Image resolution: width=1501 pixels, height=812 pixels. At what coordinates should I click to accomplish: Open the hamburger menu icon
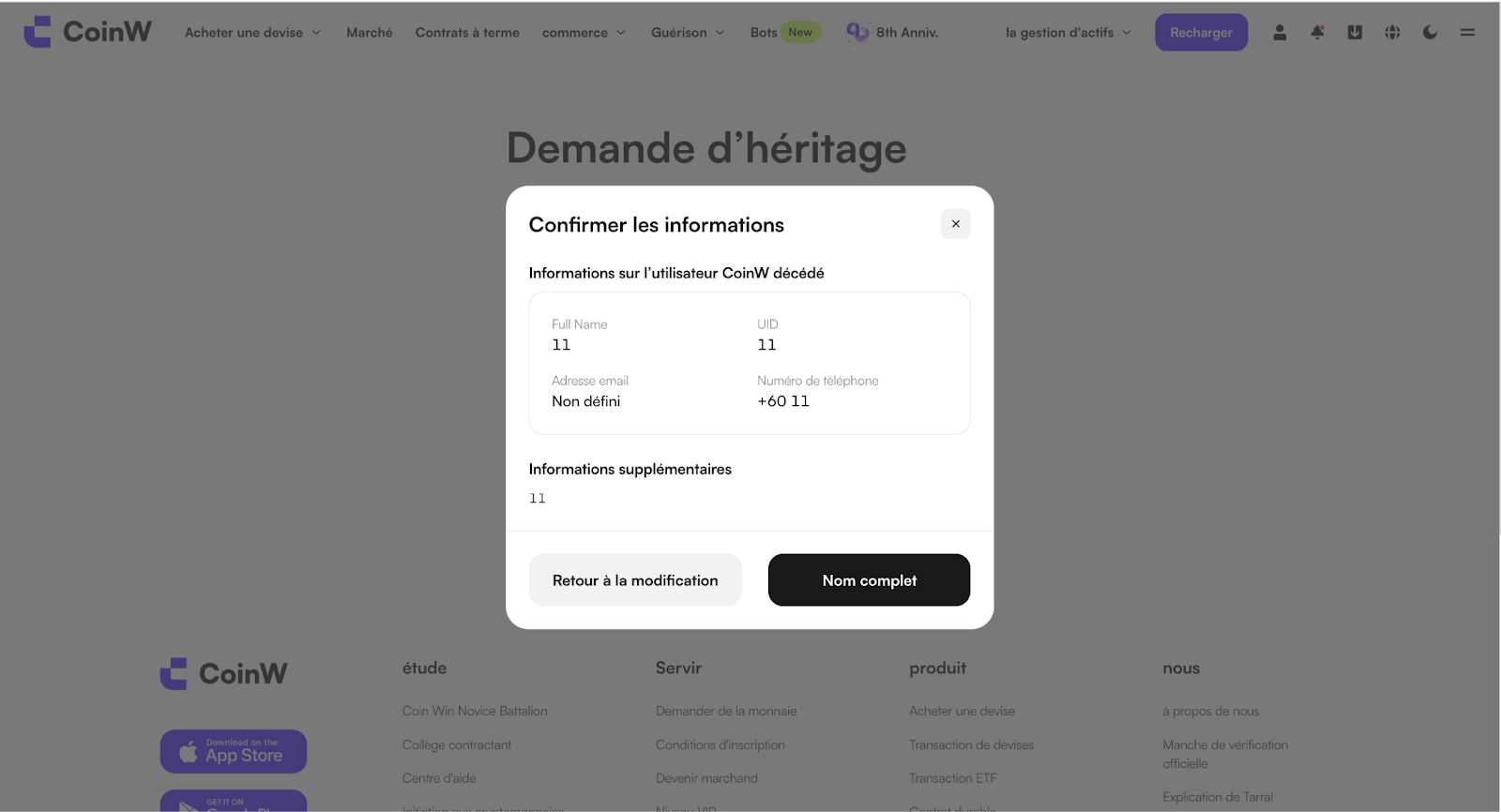click(x=1467, y=32)
